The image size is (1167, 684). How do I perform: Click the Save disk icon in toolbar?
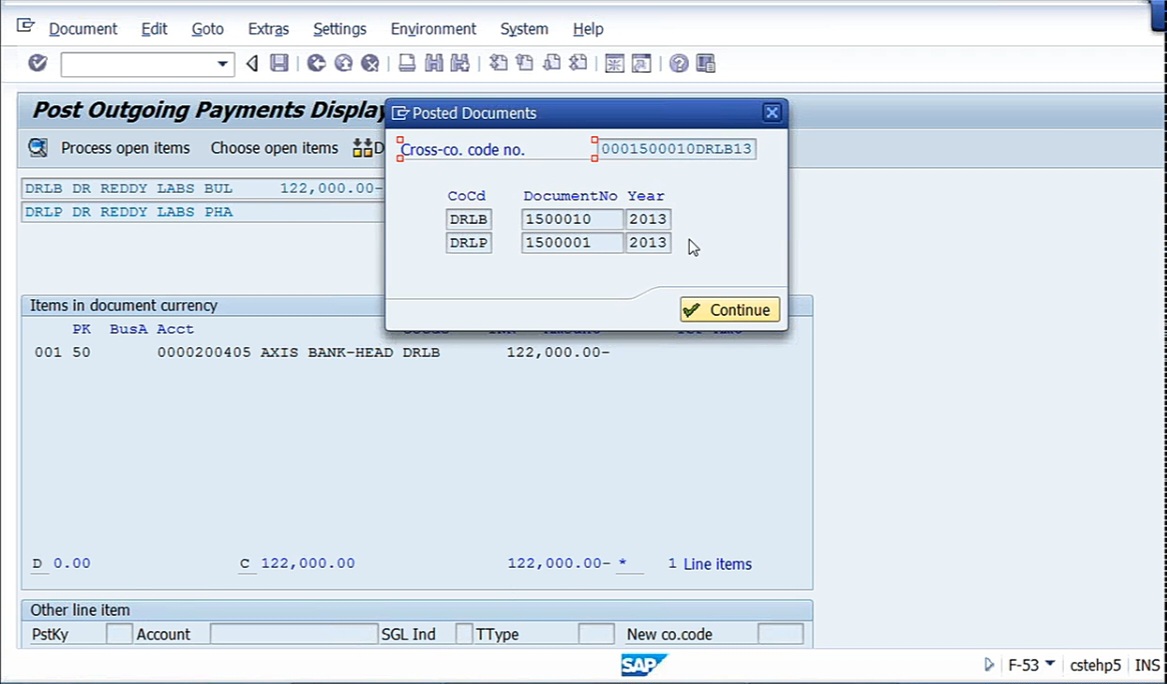279,63
